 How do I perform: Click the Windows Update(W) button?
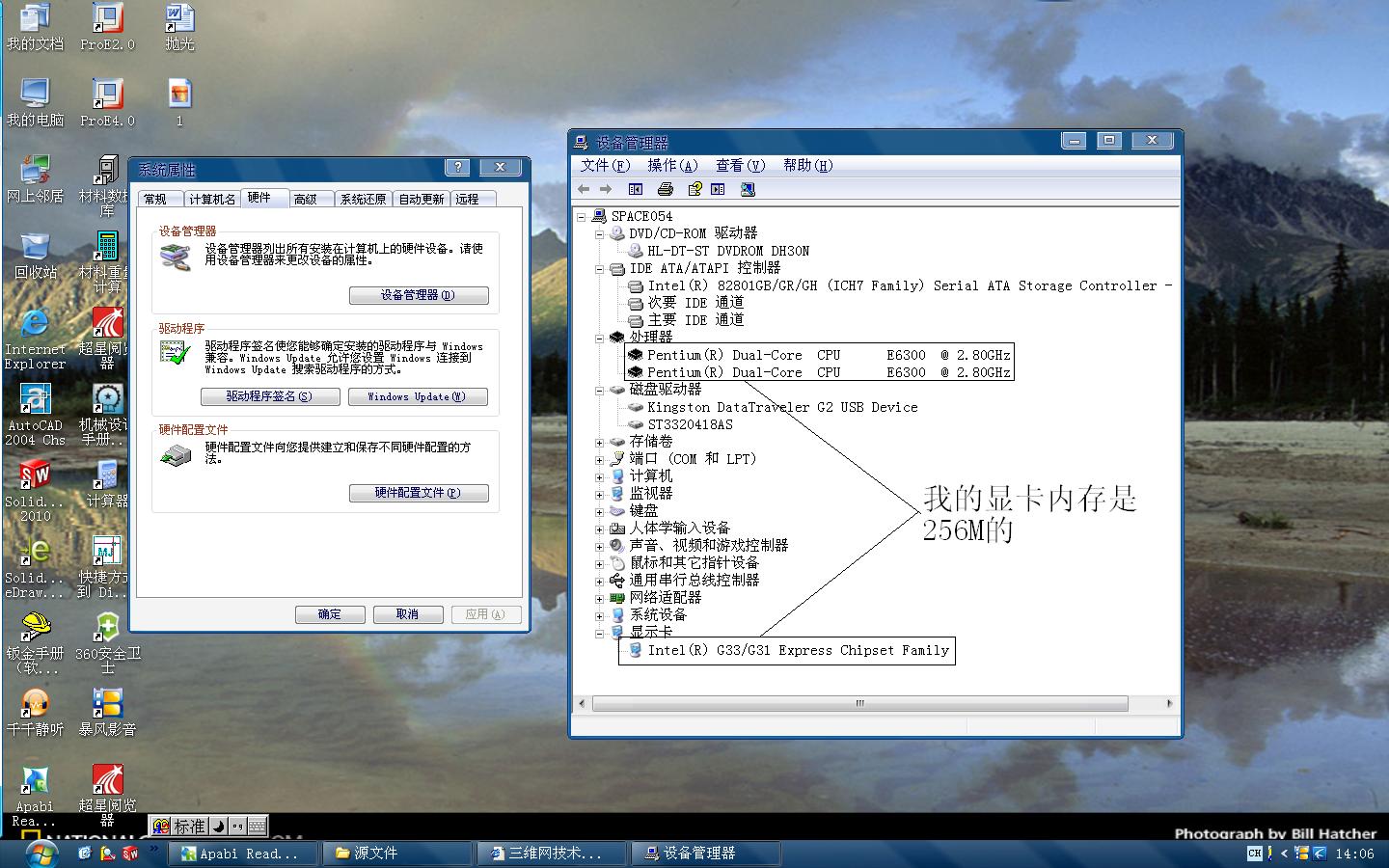[418, 396]
